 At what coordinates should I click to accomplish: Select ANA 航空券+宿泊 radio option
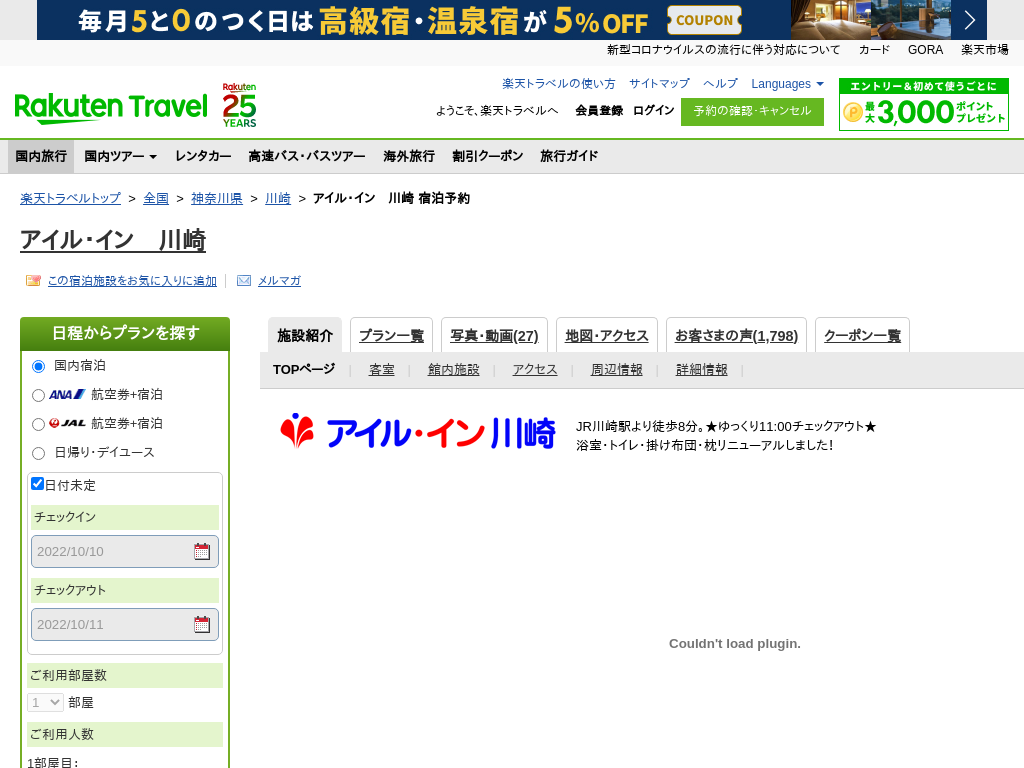[39, 395]
